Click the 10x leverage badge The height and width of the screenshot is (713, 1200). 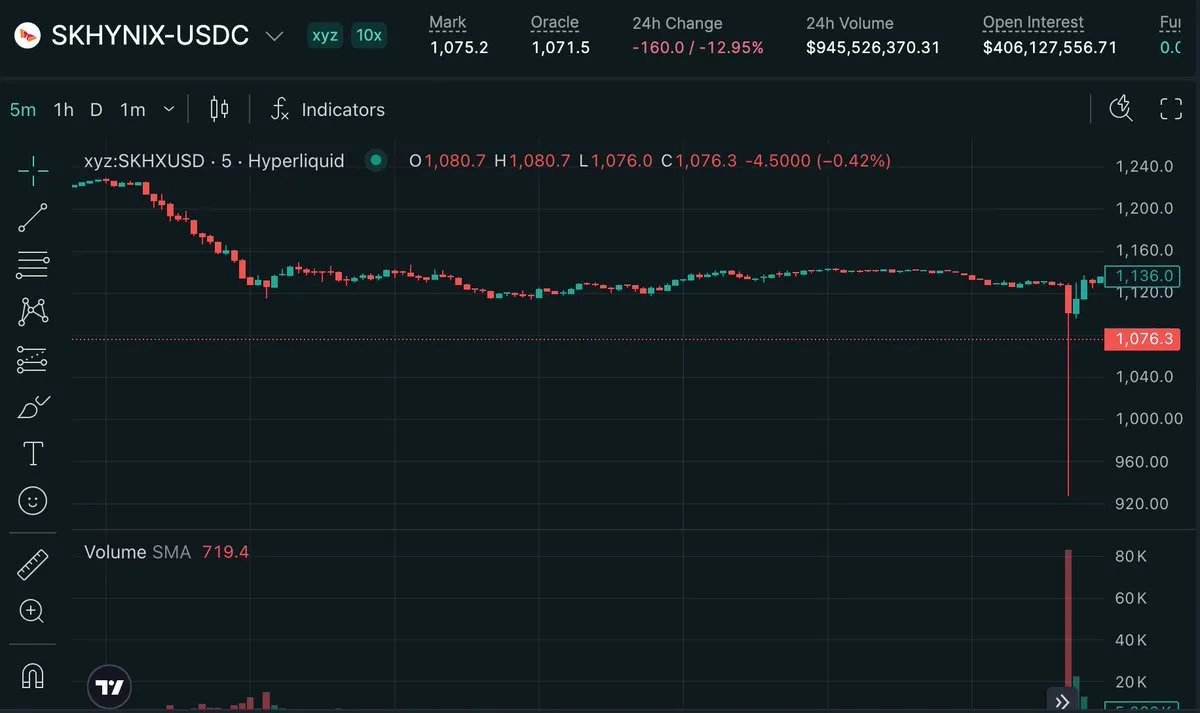pyautogui.click(x=369, y=35)
